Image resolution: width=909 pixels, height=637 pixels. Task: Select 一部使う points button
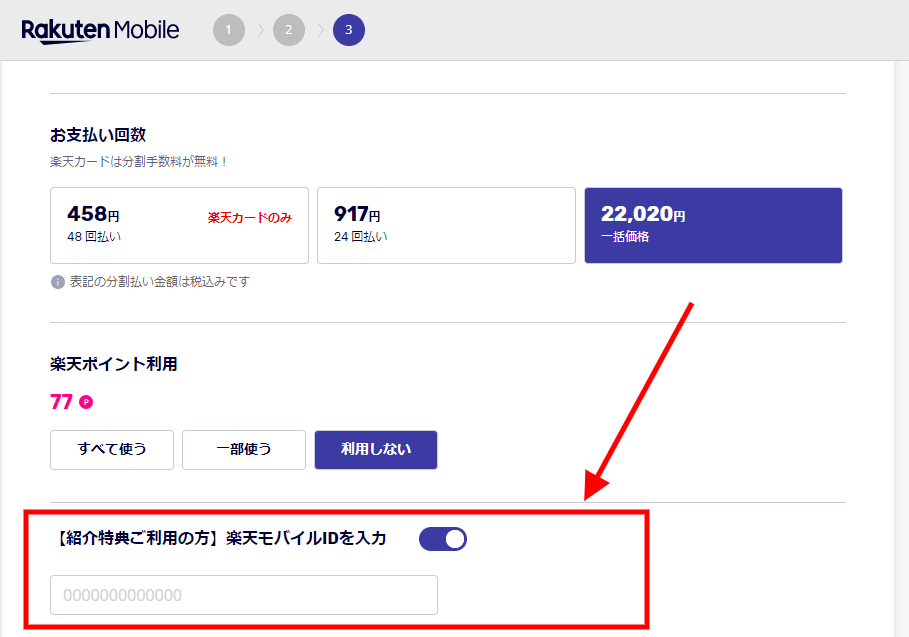click(x=243, y=450)
